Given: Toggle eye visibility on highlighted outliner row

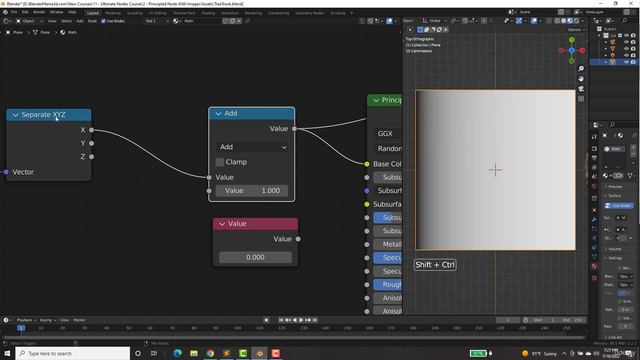Looking at the screenshot, I should (626, 62).
